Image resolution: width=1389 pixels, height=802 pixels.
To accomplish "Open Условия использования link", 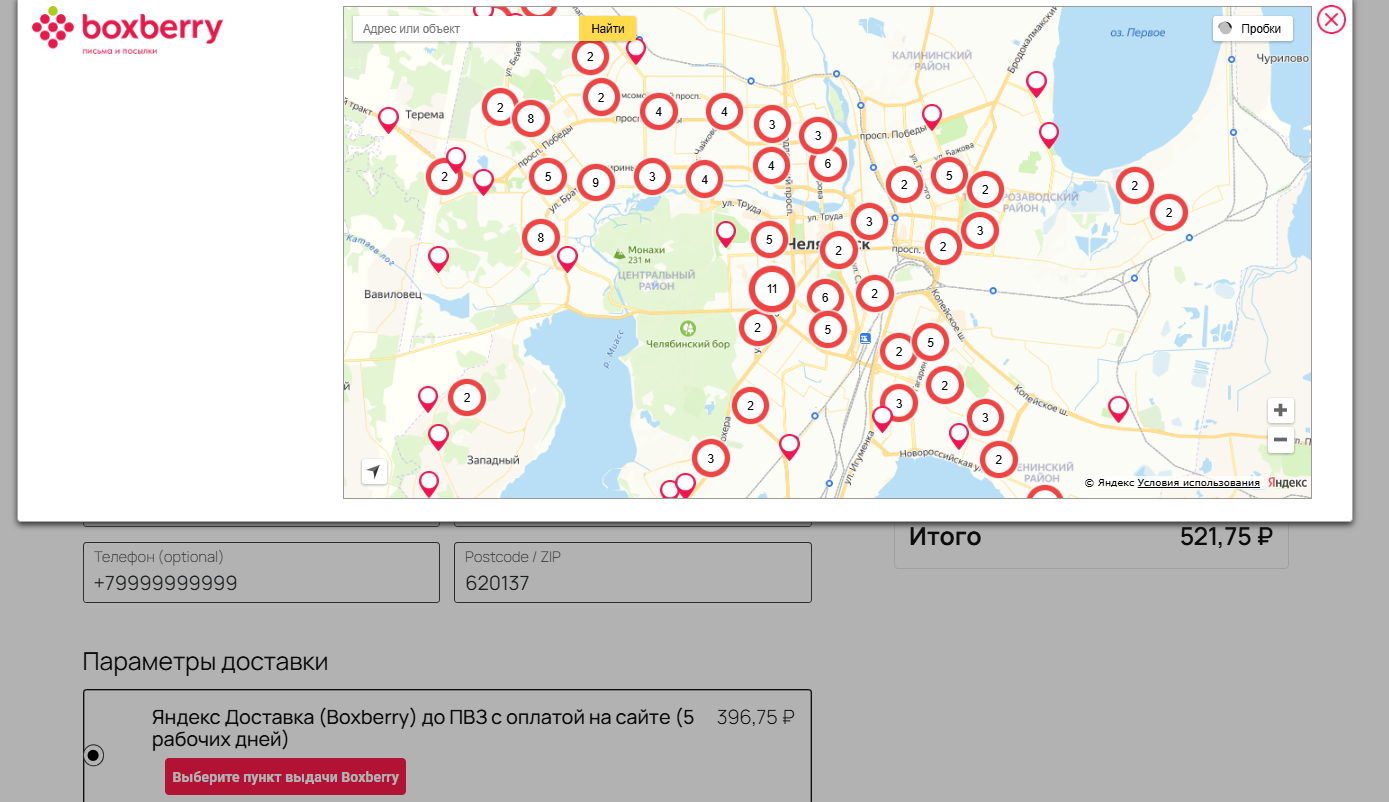I will pos(1198,483).
